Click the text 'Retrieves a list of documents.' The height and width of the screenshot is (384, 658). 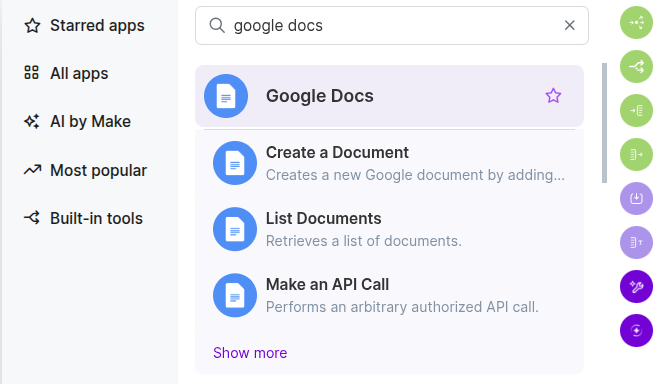(364, 241)
